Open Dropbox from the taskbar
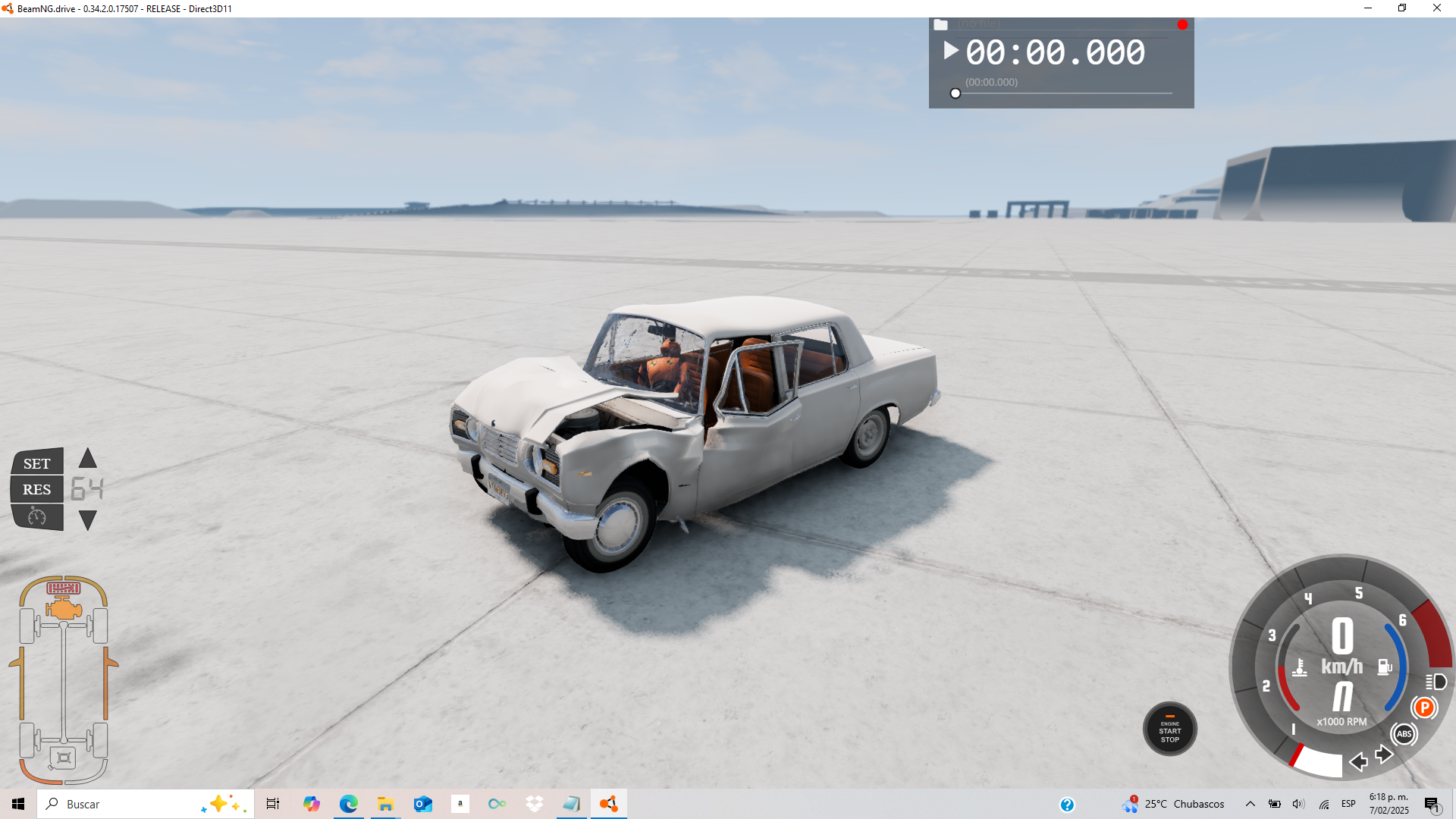The width and height of the screenshot is (1456, 819). point(535,804)
